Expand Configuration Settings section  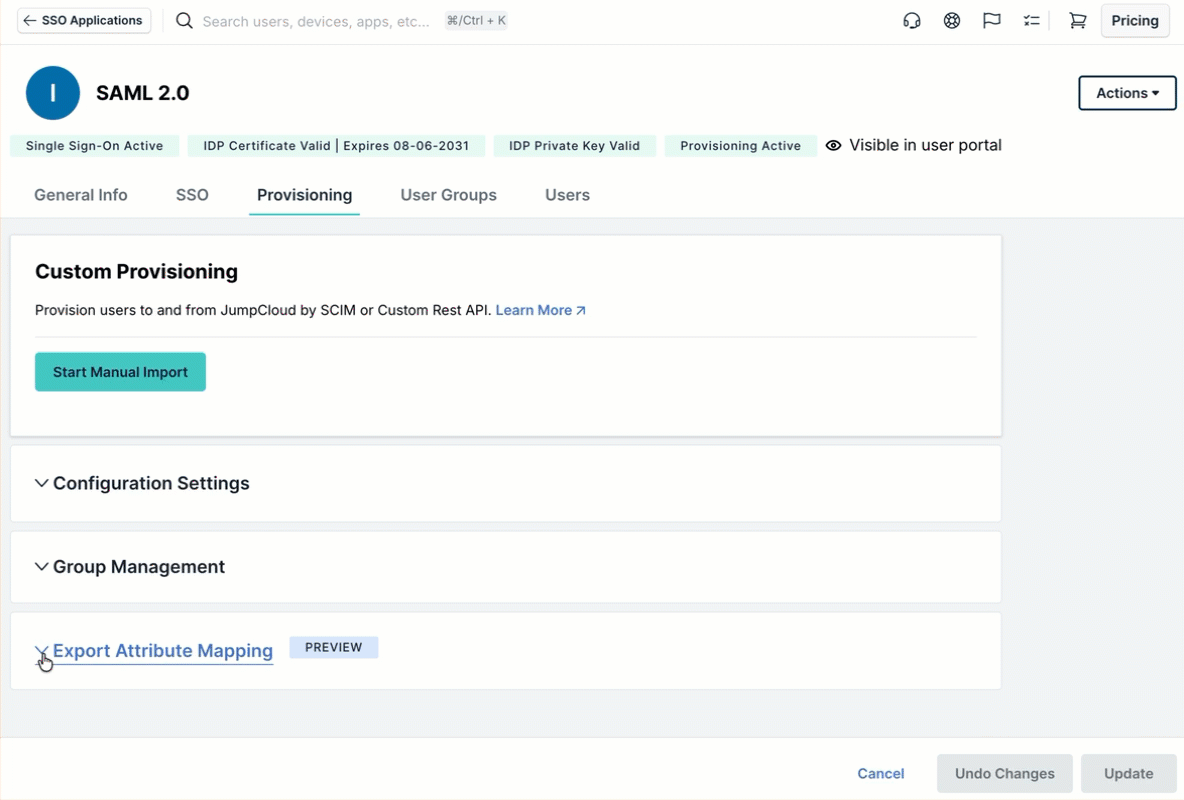click(x=143, y=483)
